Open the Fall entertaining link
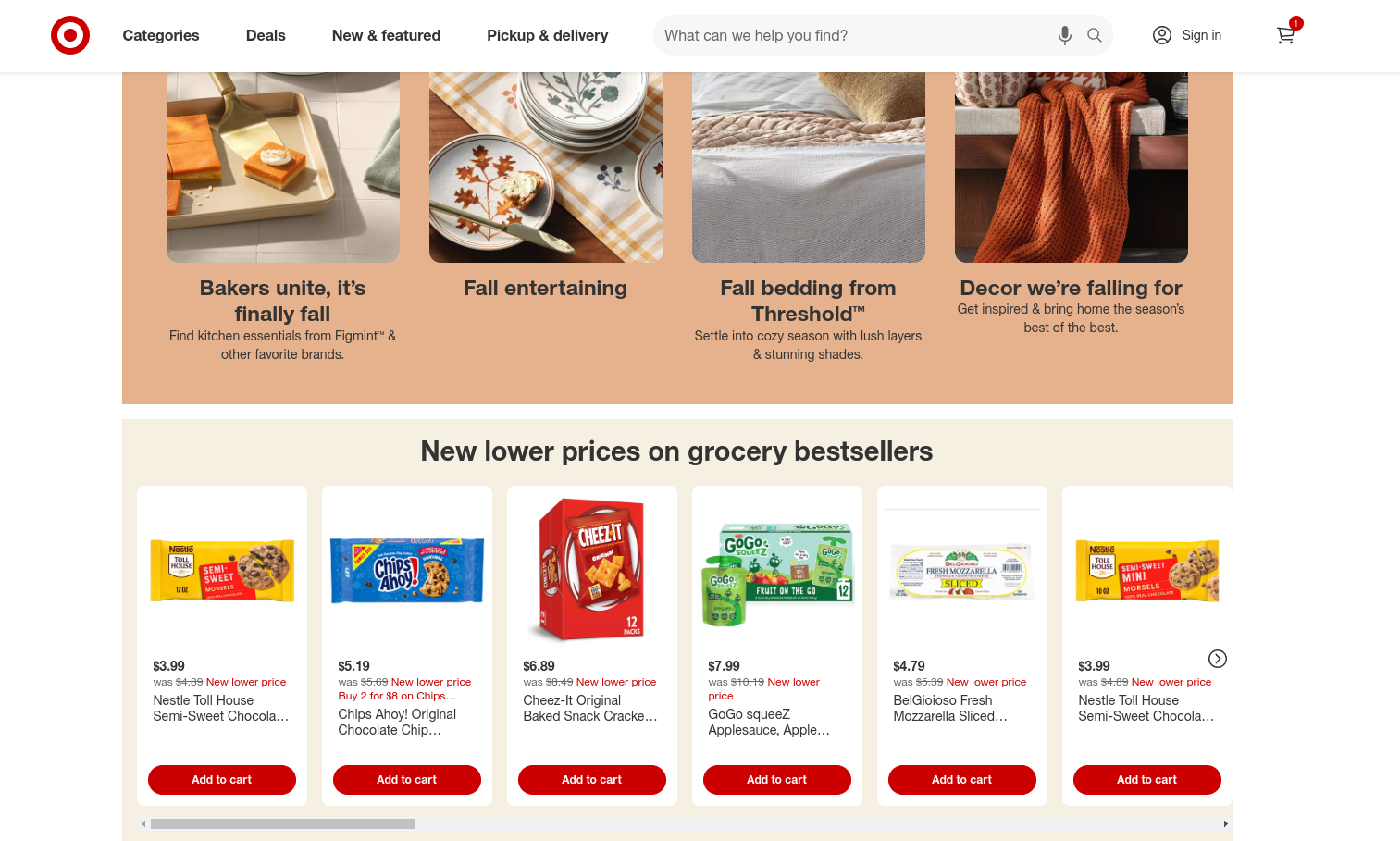This screenshot has width=1400, height=841. pyautogui.click(x=545, y=288)
